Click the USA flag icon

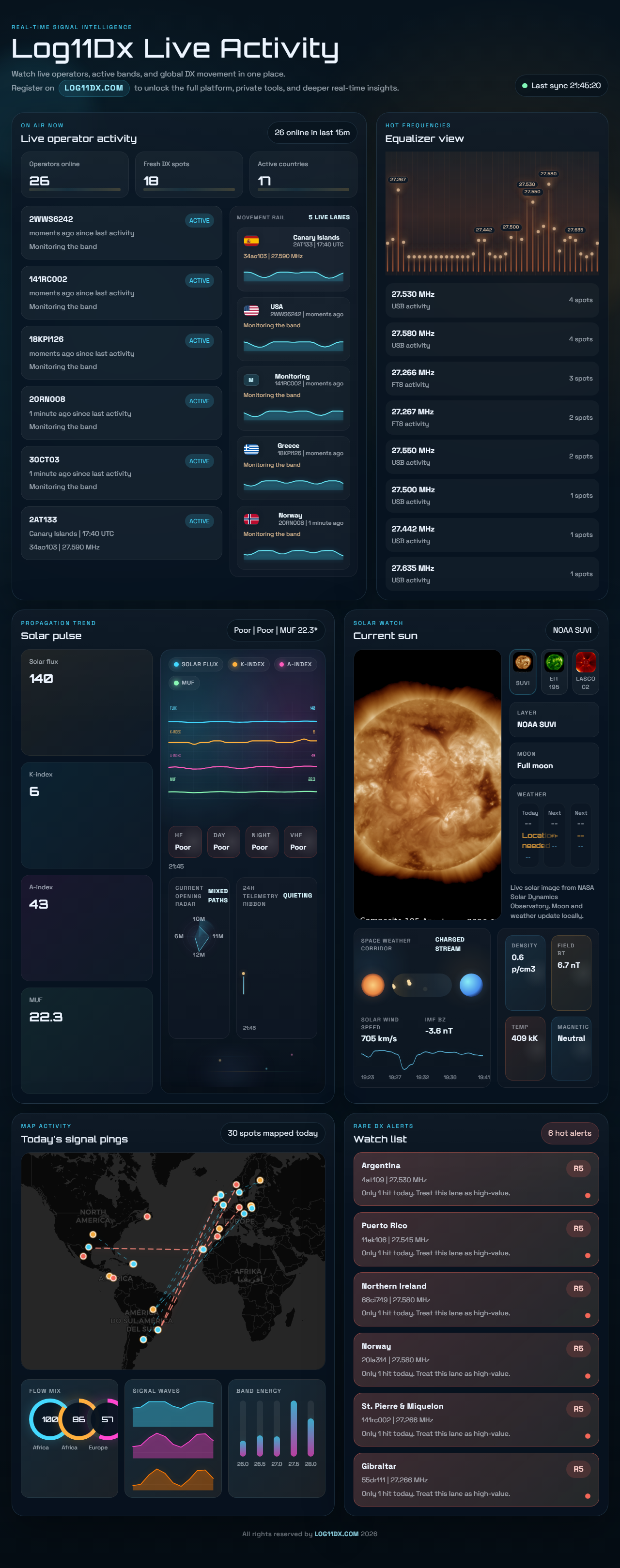pyautogui.click(x=251, y=310)
